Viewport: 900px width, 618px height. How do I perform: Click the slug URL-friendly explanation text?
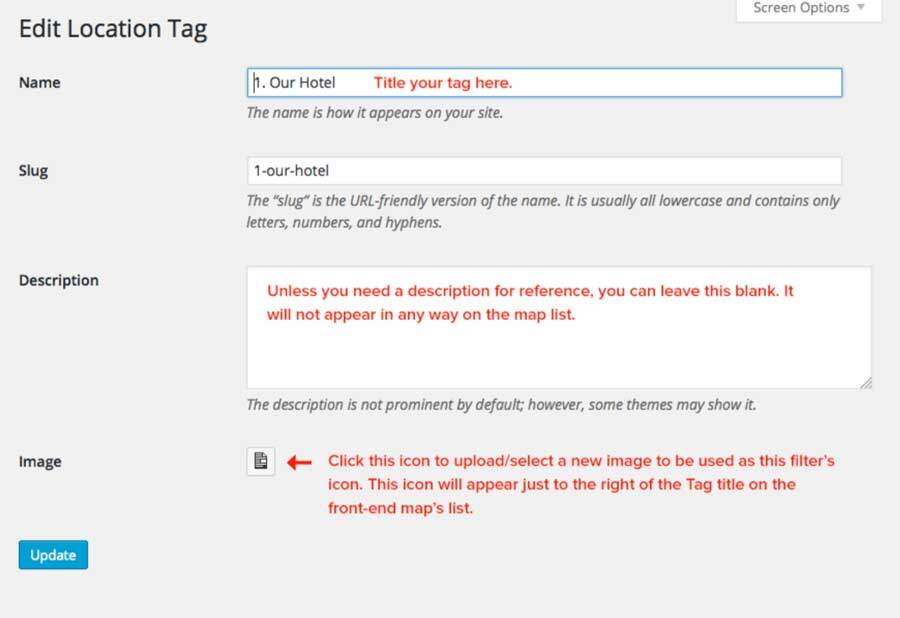click(x=543, y=211)
